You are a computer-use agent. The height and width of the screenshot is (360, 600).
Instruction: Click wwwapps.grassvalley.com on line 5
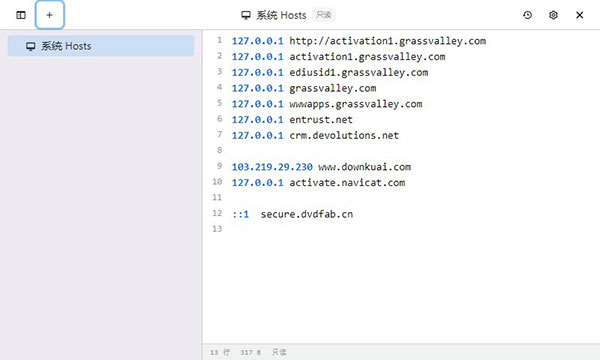356,104
